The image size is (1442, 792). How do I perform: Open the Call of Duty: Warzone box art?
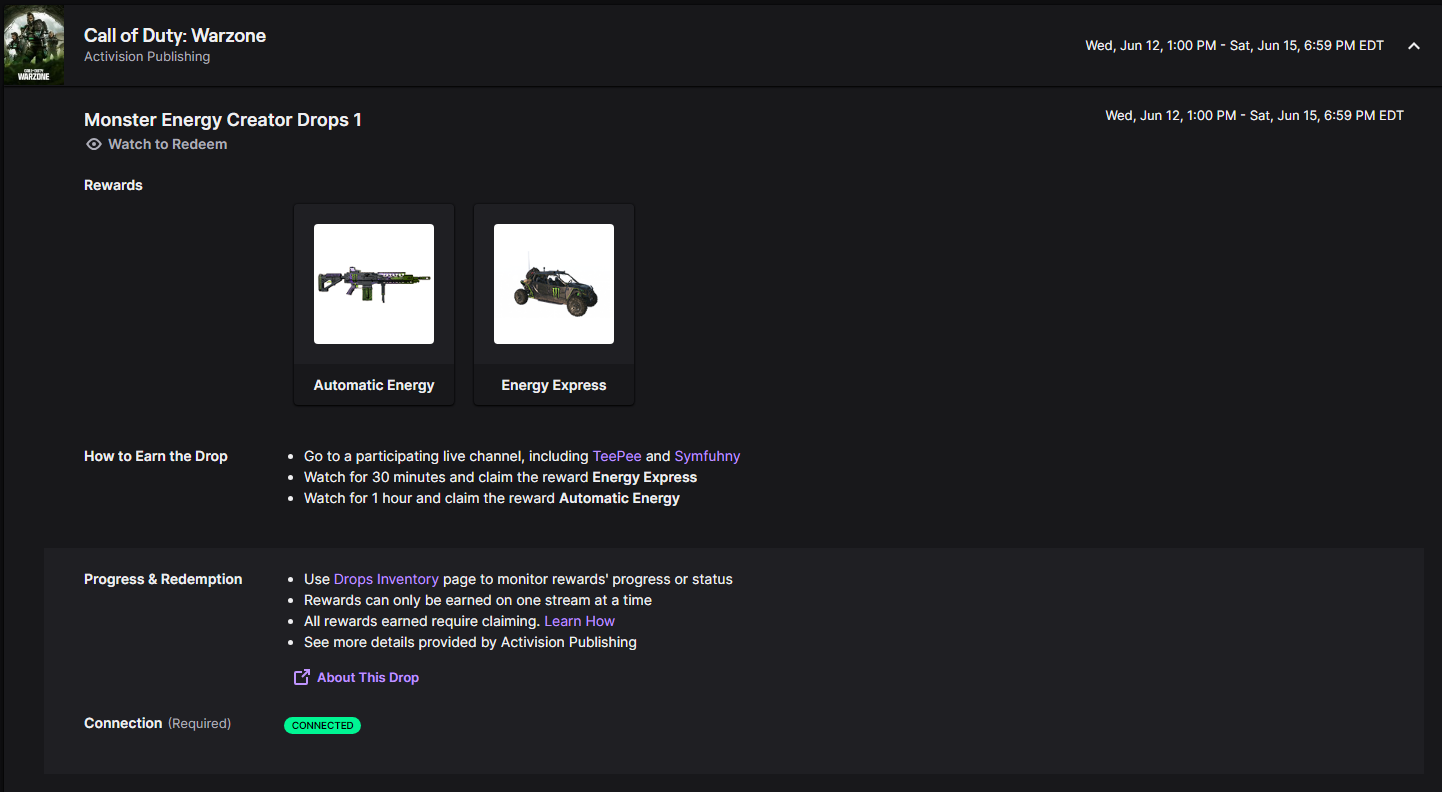click(x=33, y=44)
